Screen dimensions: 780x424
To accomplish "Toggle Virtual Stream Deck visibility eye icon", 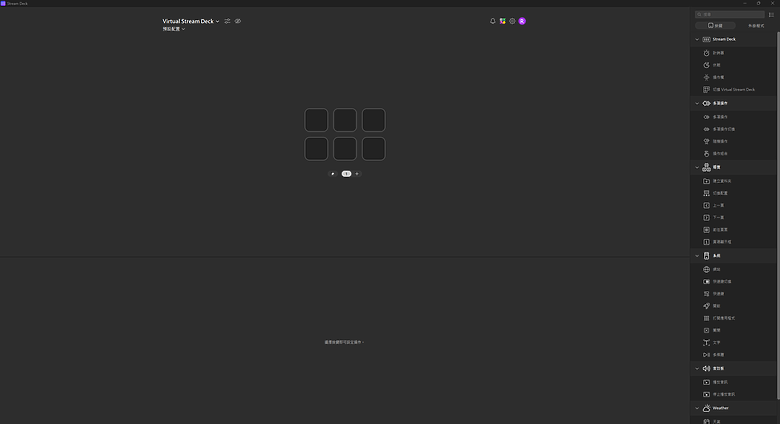I will click(238, 21).
